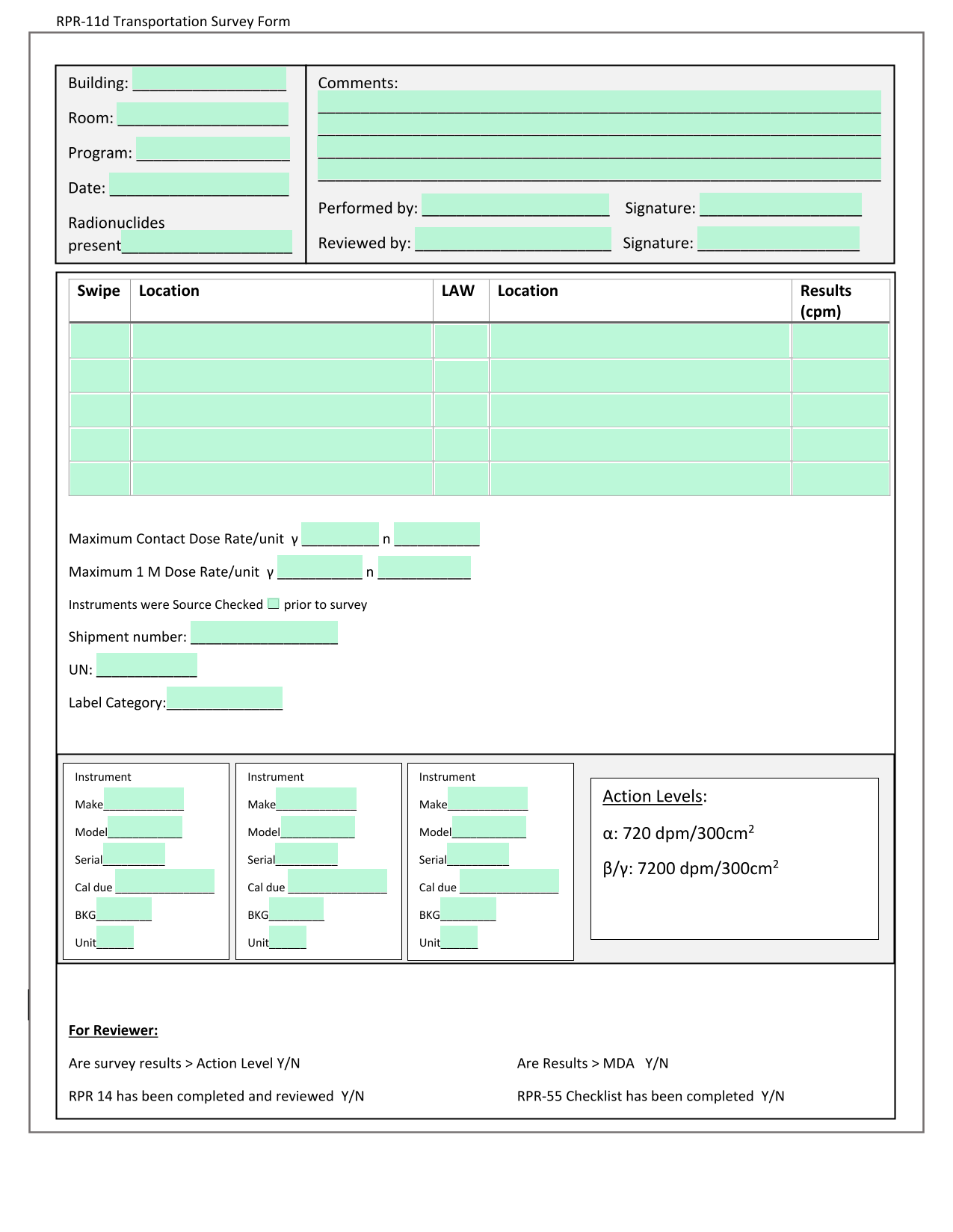
Task: Click fourth row's Location cell next to LAW
Action: pyautogui.click(x=641, y=445)
